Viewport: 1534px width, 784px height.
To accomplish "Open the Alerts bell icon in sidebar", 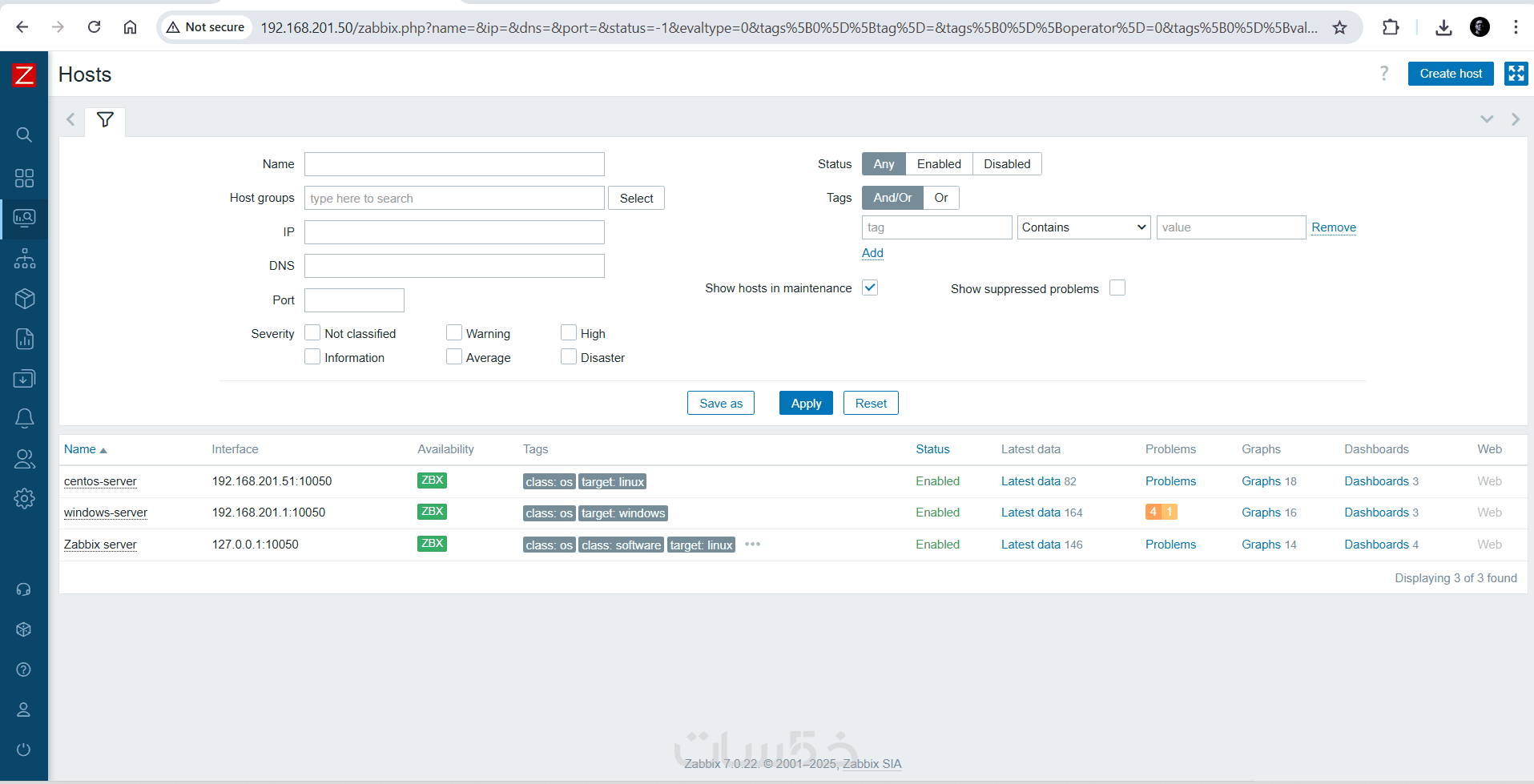I will [x=24, y=418].
